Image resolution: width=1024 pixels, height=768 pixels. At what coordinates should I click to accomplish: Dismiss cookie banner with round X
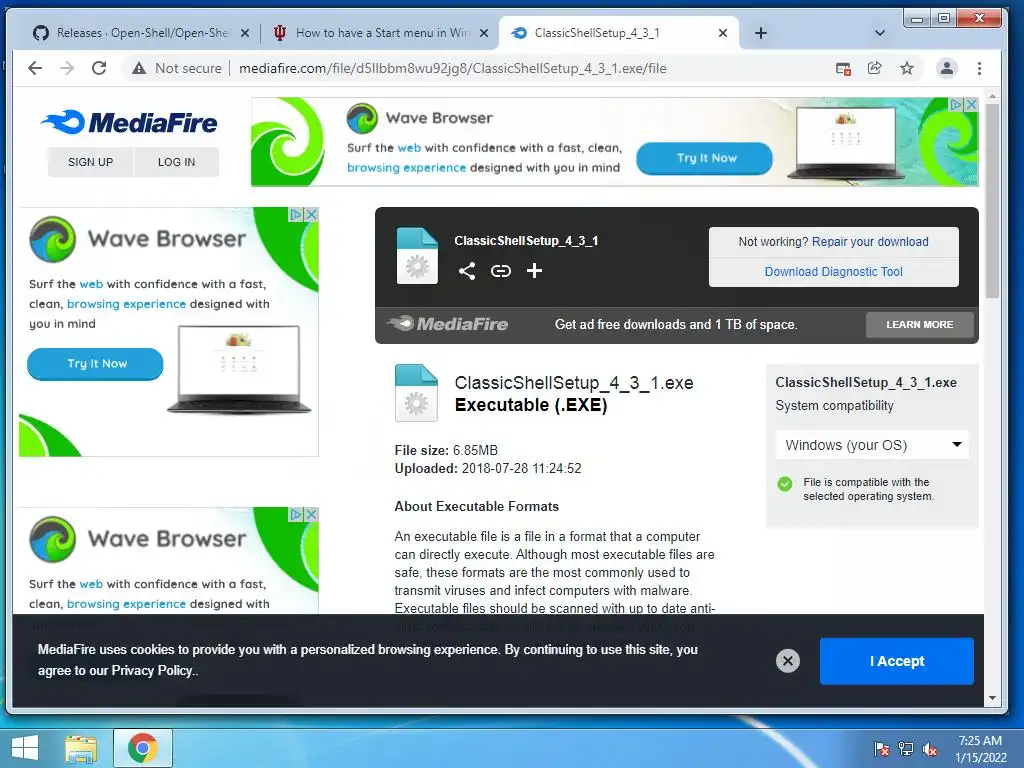point(788,661)
